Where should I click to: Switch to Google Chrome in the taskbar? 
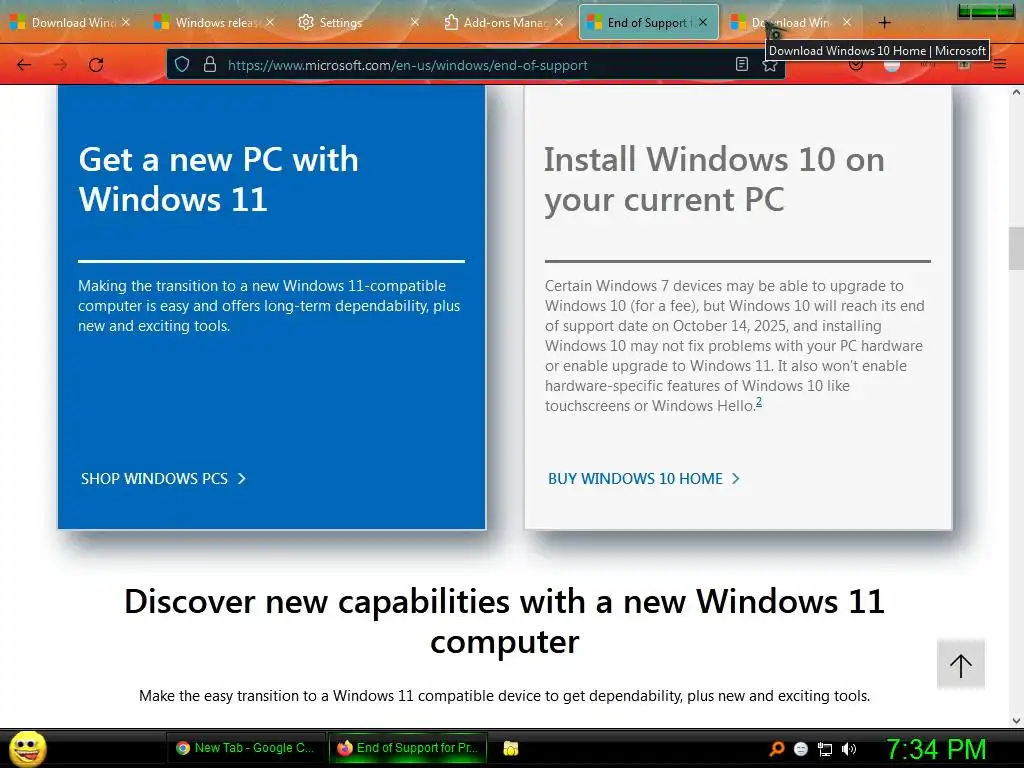coord(246,748)
